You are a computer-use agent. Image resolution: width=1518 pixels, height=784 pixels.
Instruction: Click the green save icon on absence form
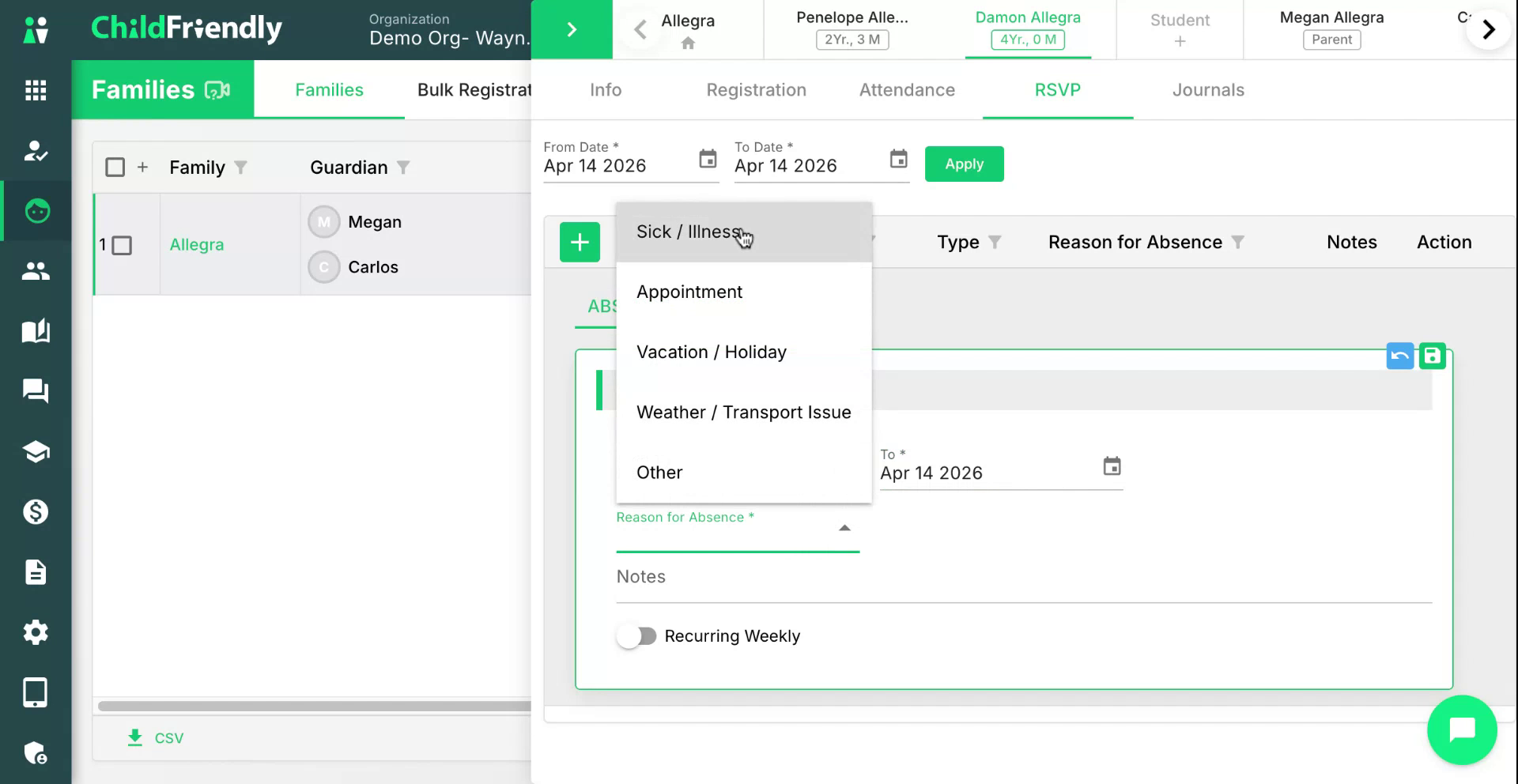pyautogui.click(x=1432, y=356)
